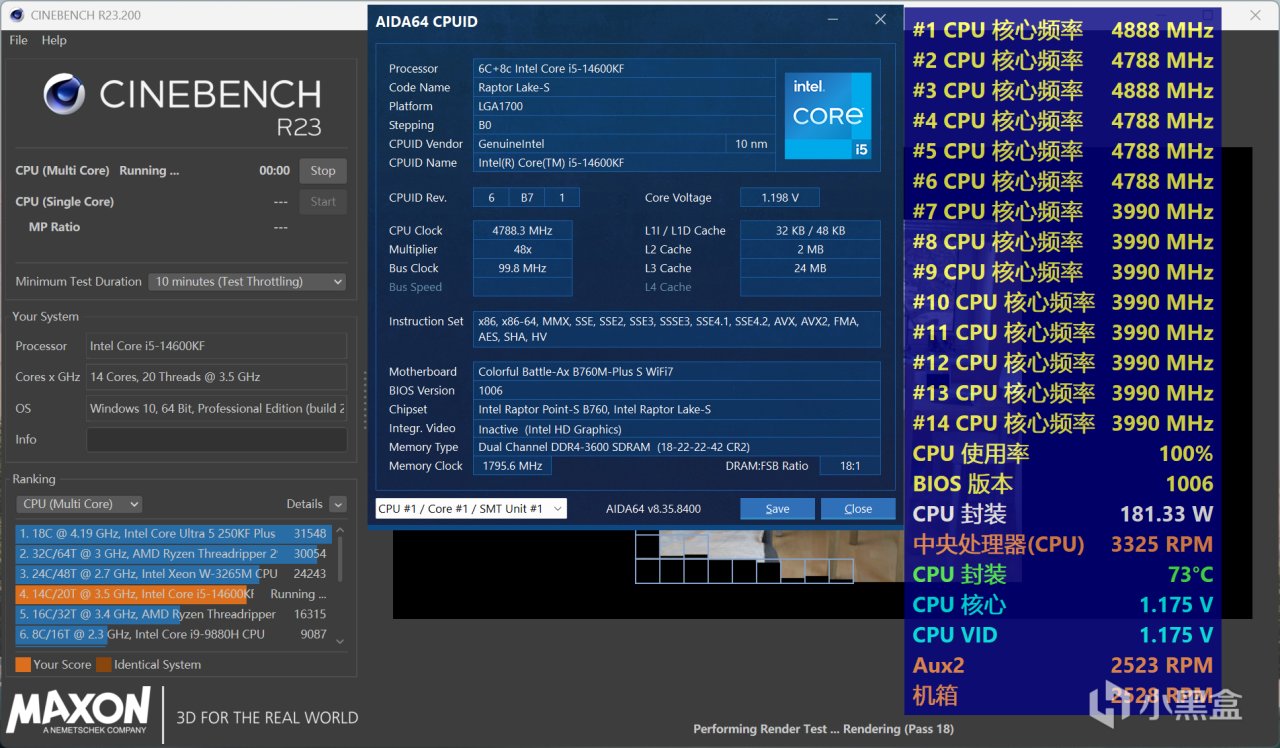Click the MAXON logo at the bottom
Image resolution: width=1280 pixels, height=748 pixels.
[x=78, y=712]
